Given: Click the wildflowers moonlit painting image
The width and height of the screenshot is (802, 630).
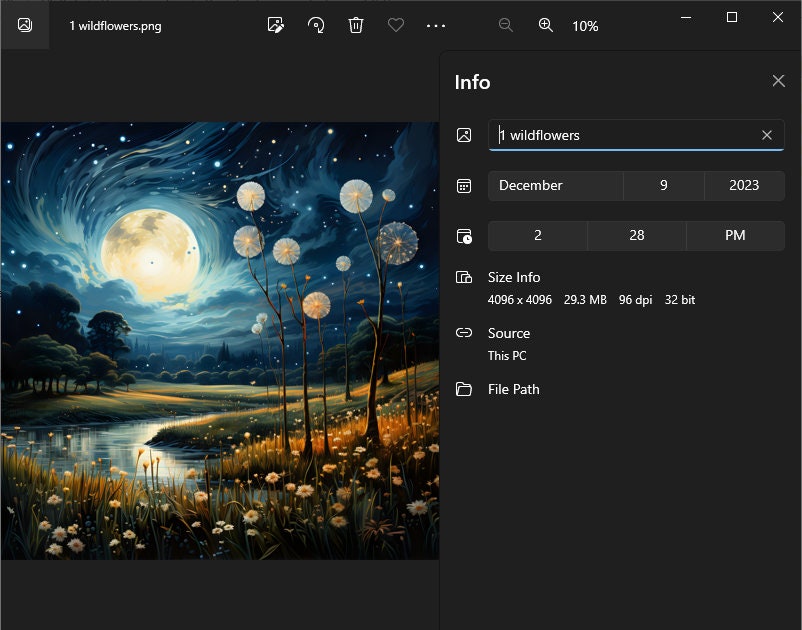Looking at the screenshot, I should click(220, 341).
